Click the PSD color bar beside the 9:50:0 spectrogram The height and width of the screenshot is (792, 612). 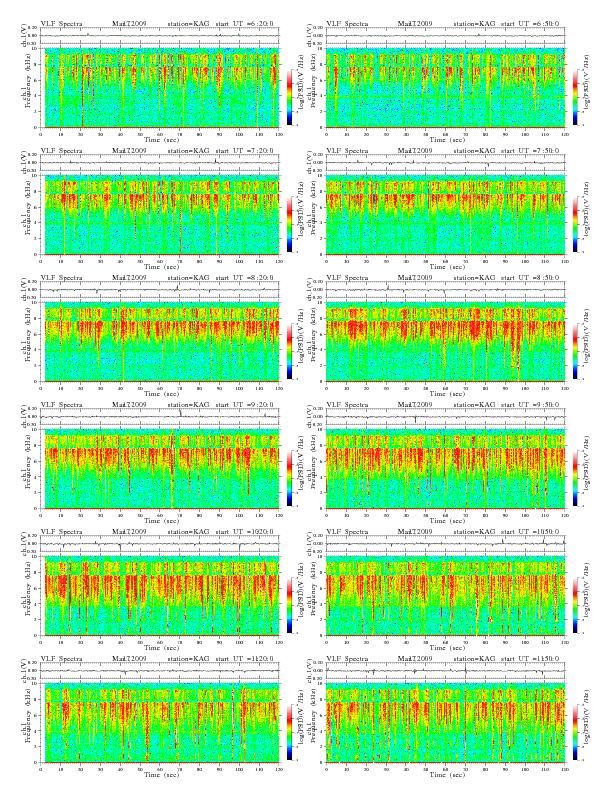click(576, 478)
